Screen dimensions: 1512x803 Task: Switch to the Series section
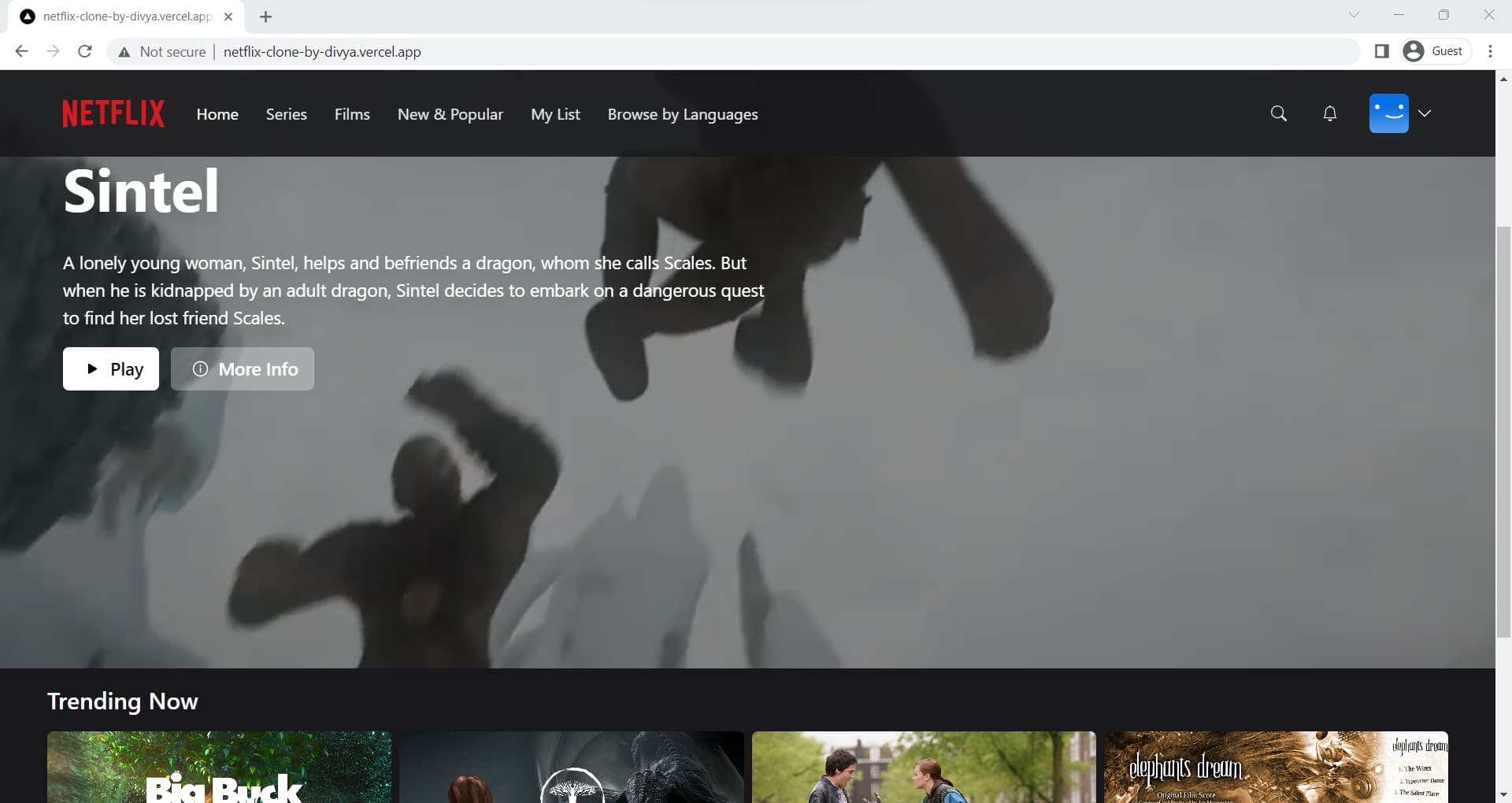[286, 113]
